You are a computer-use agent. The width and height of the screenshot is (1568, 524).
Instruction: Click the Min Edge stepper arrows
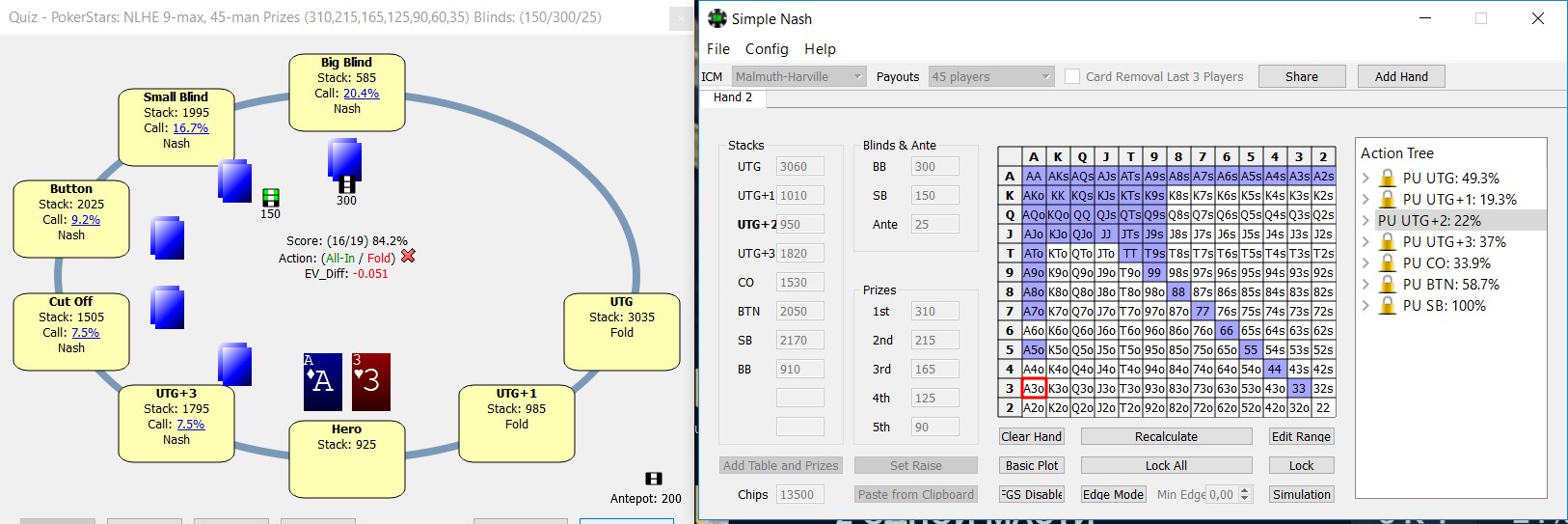coord(1245,494)
